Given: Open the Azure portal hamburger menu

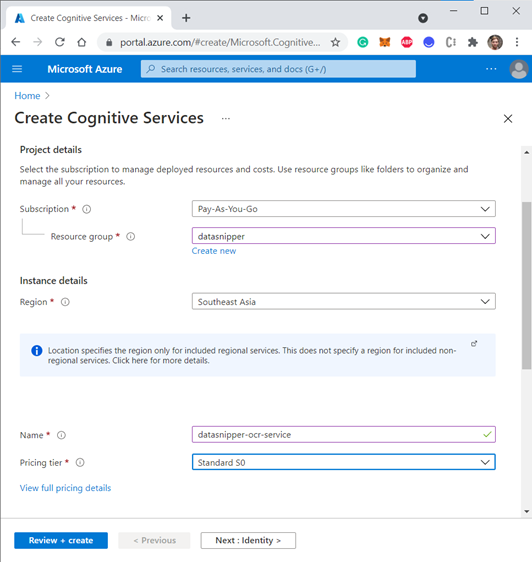Looking at the screenshot, I should point(17,69).
